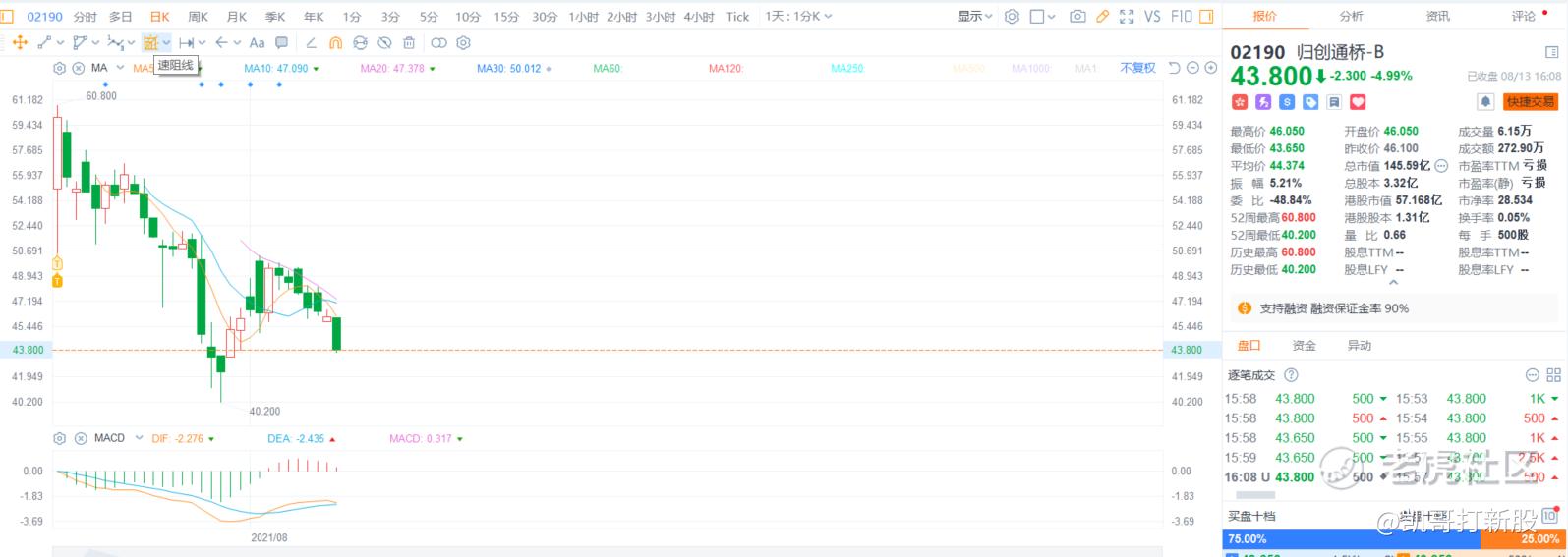The height and width of the screenshot is (557, 1568).
Task: Take chart screenshot with camera icon
Action: click(1077, 17)
